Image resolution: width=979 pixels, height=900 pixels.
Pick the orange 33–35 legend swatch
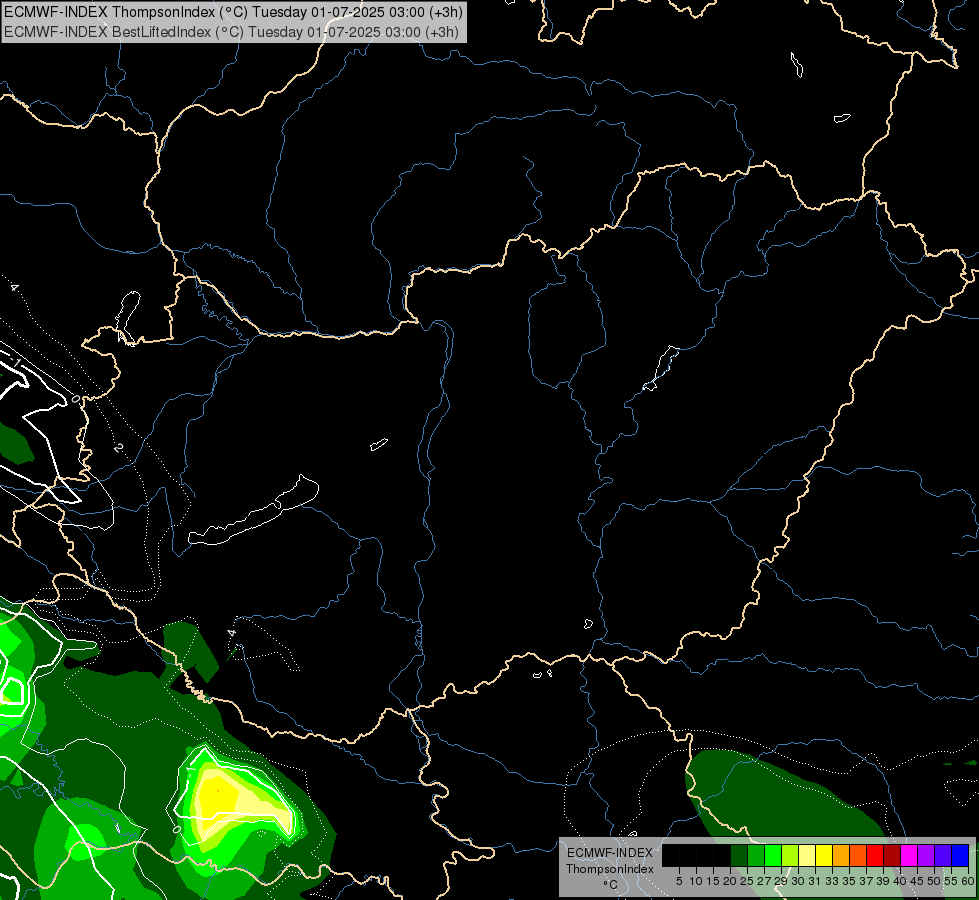[841, 855]
